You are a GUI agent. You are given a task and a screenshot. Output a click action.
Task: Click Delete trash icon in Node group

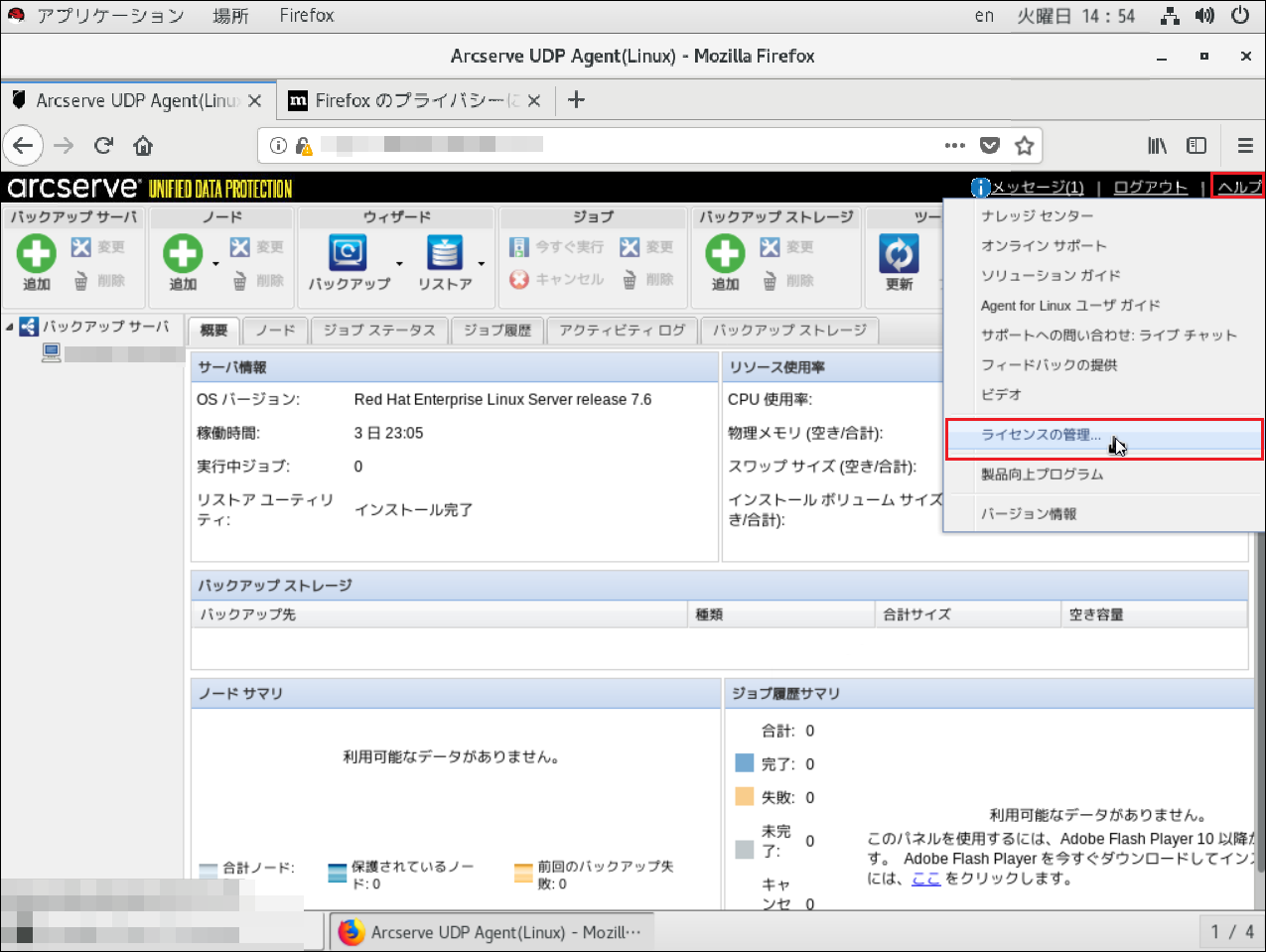(240, 281)
